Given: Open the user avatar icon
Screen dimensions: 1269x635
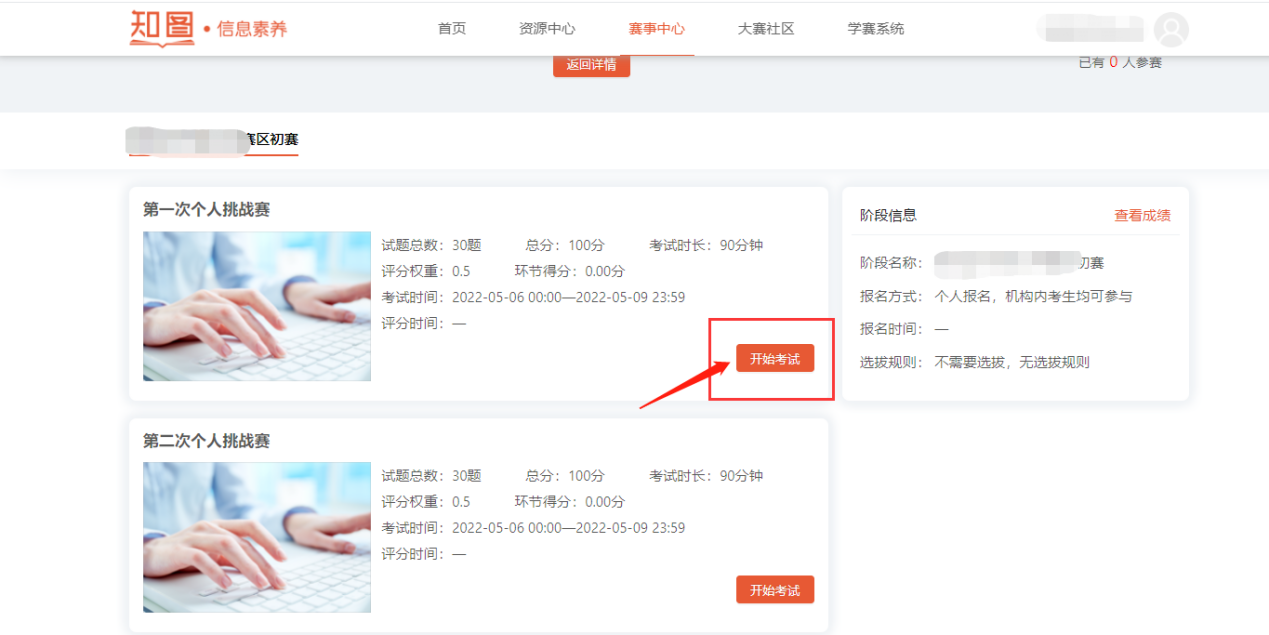Looking at the screenshot, I should (x=1171, y=29).
